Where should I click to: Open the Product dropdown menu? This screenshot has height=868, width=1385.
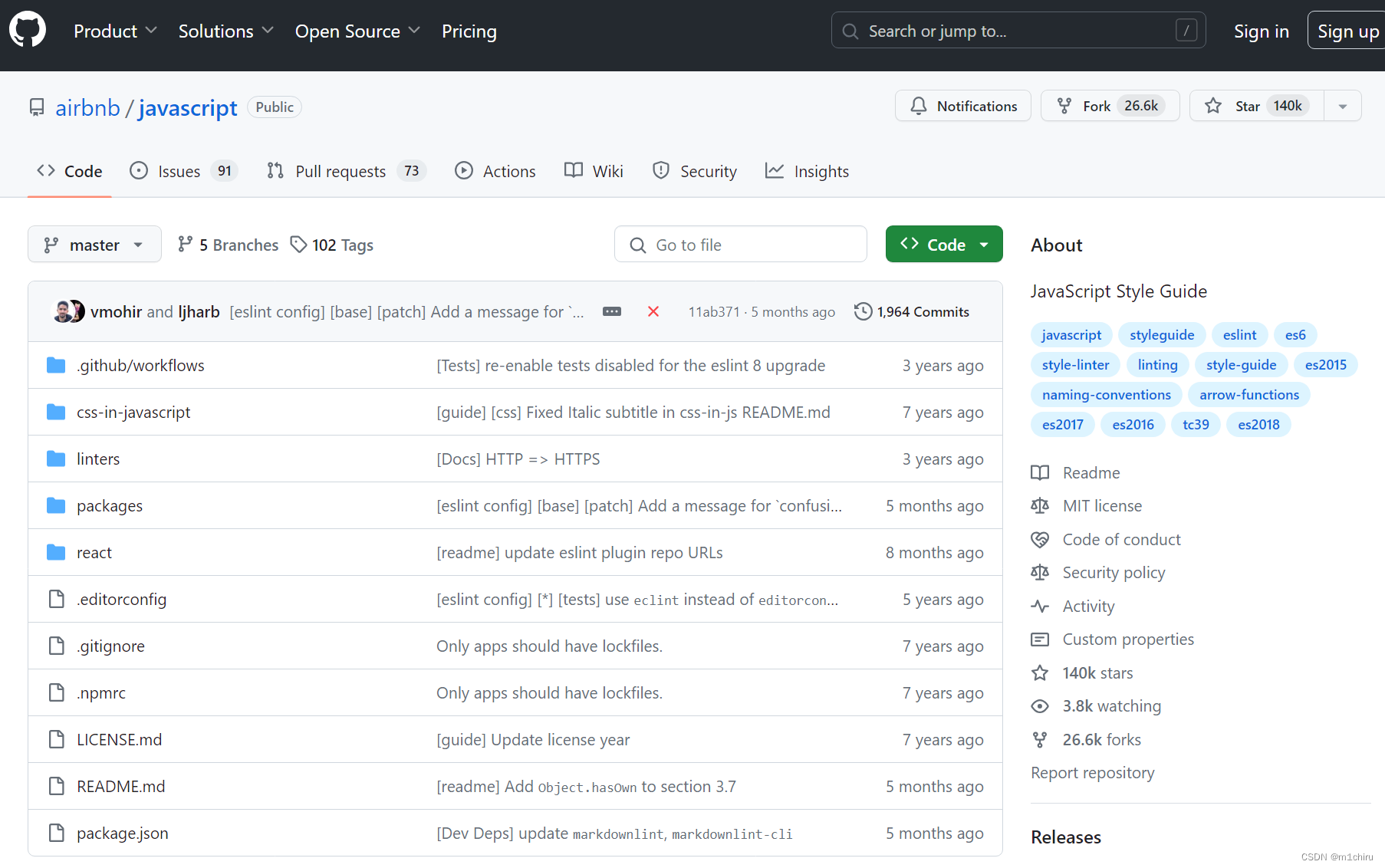[x=115, y=31]
